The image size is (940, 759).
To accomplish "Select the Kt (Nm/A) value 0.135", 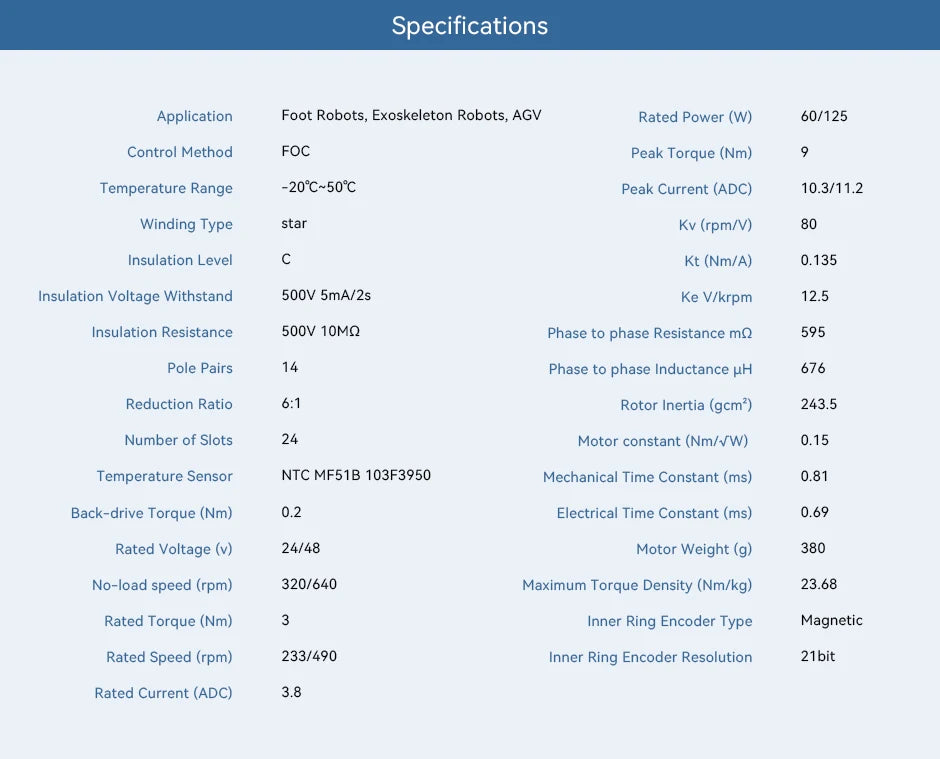I will tap(818, 260).
